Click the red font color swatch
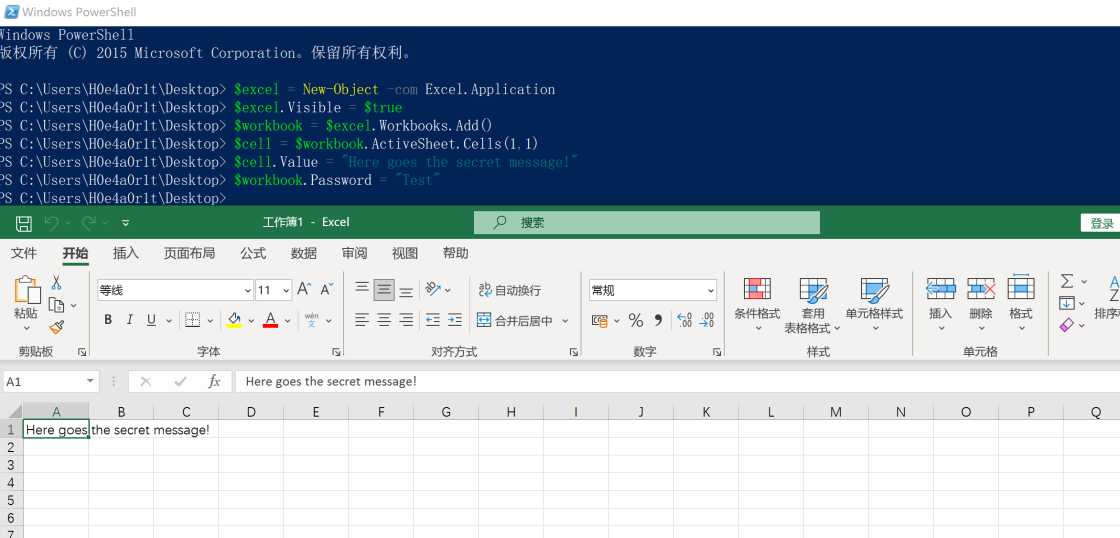Viewport: 1120px width, 538px height. [270, 321]
